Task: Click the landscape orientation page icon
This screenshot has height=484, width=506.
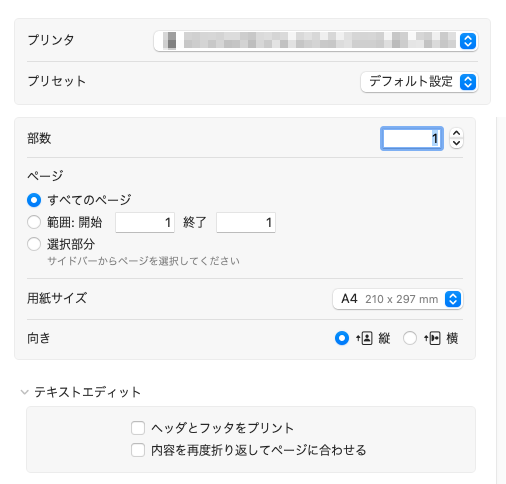Action: coord(432,338)
